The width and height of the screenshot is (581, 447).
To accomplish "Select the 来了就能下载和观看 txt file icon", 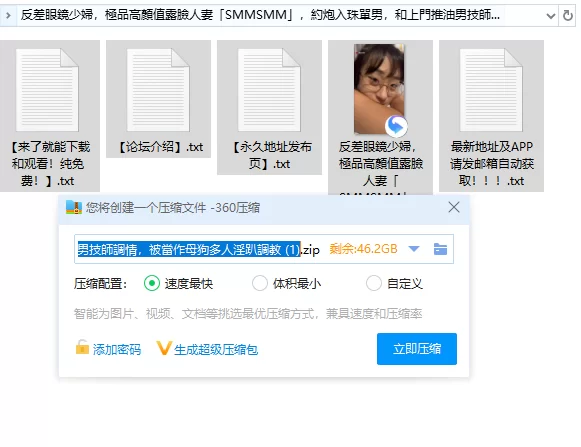I will click(x=47, y=90).
